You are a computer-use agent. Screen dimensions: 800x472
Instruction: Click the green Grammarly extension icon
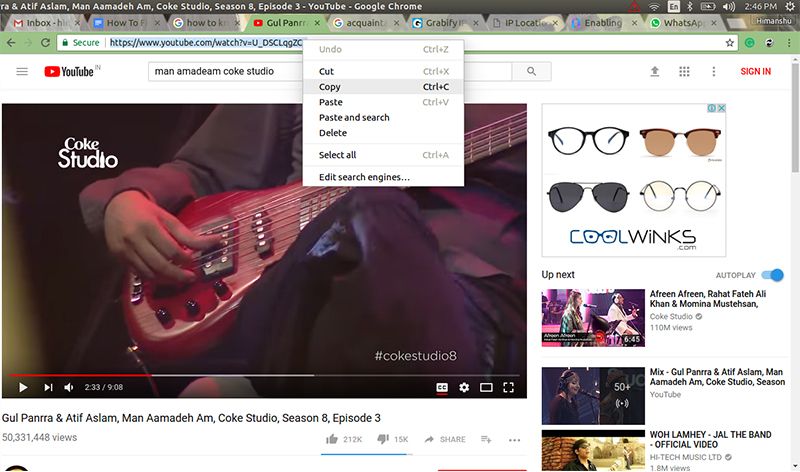coord(749,43)
